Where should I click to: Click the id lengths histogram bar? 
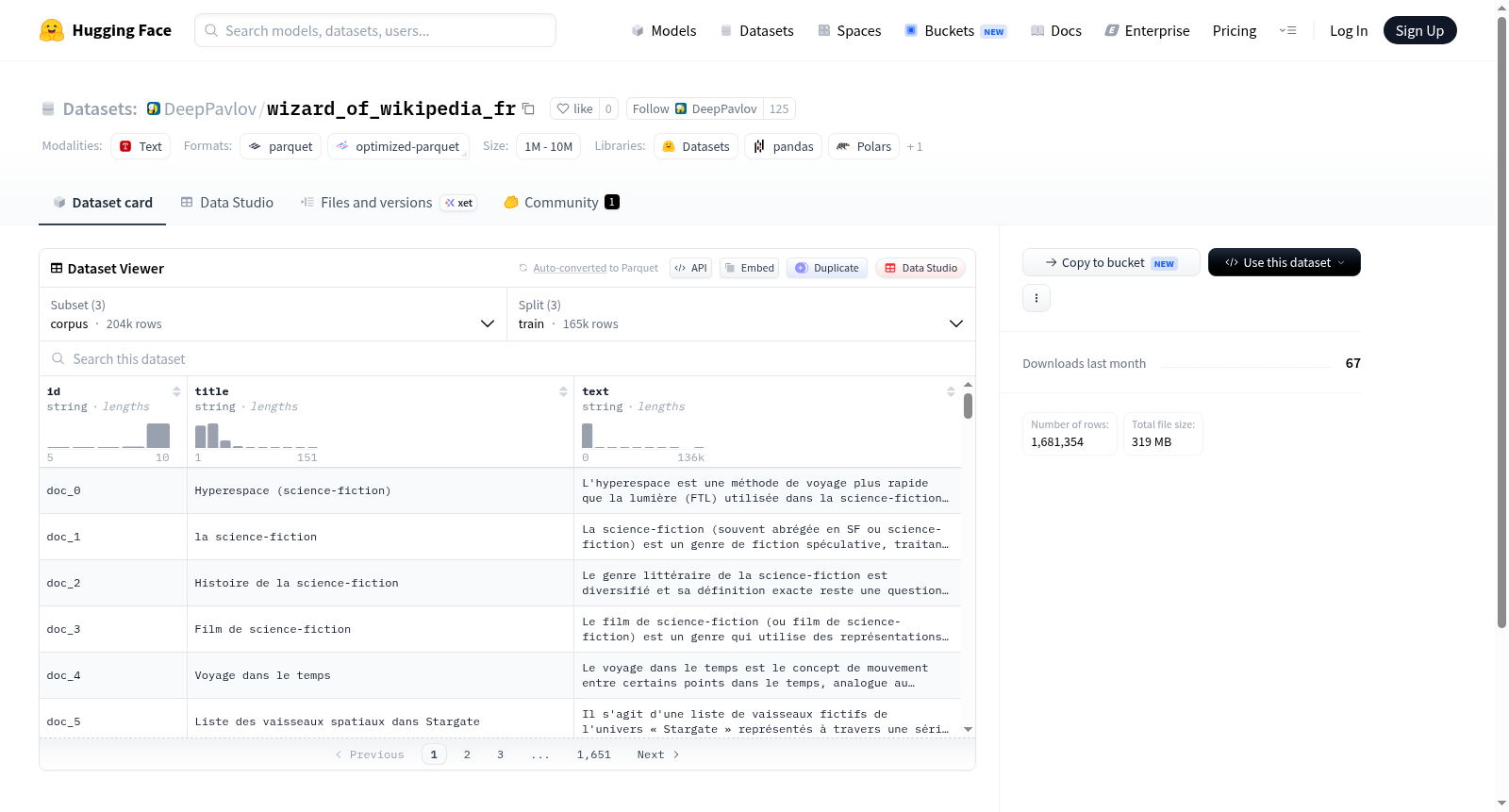tap(158, 436)
